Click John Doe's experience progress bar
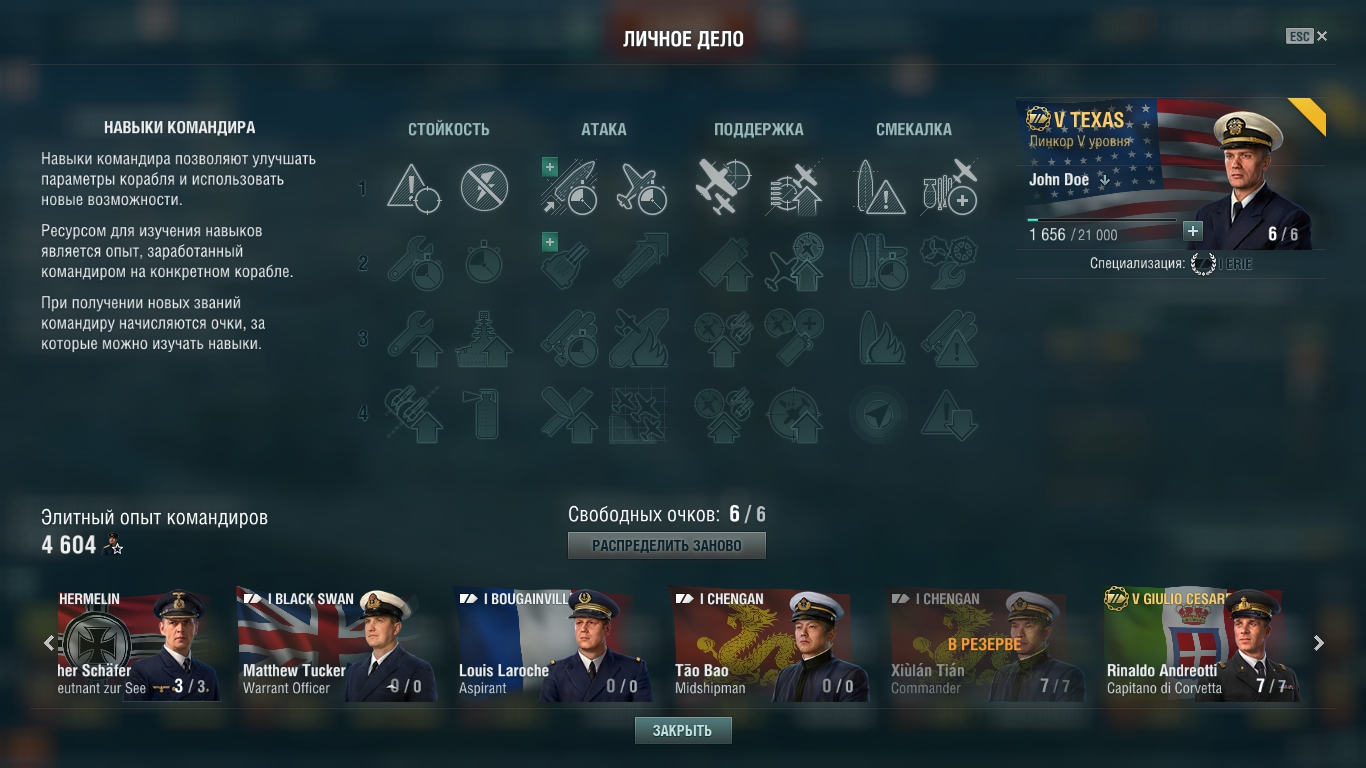This screenshot has height=768, width=1366. 1102,219
